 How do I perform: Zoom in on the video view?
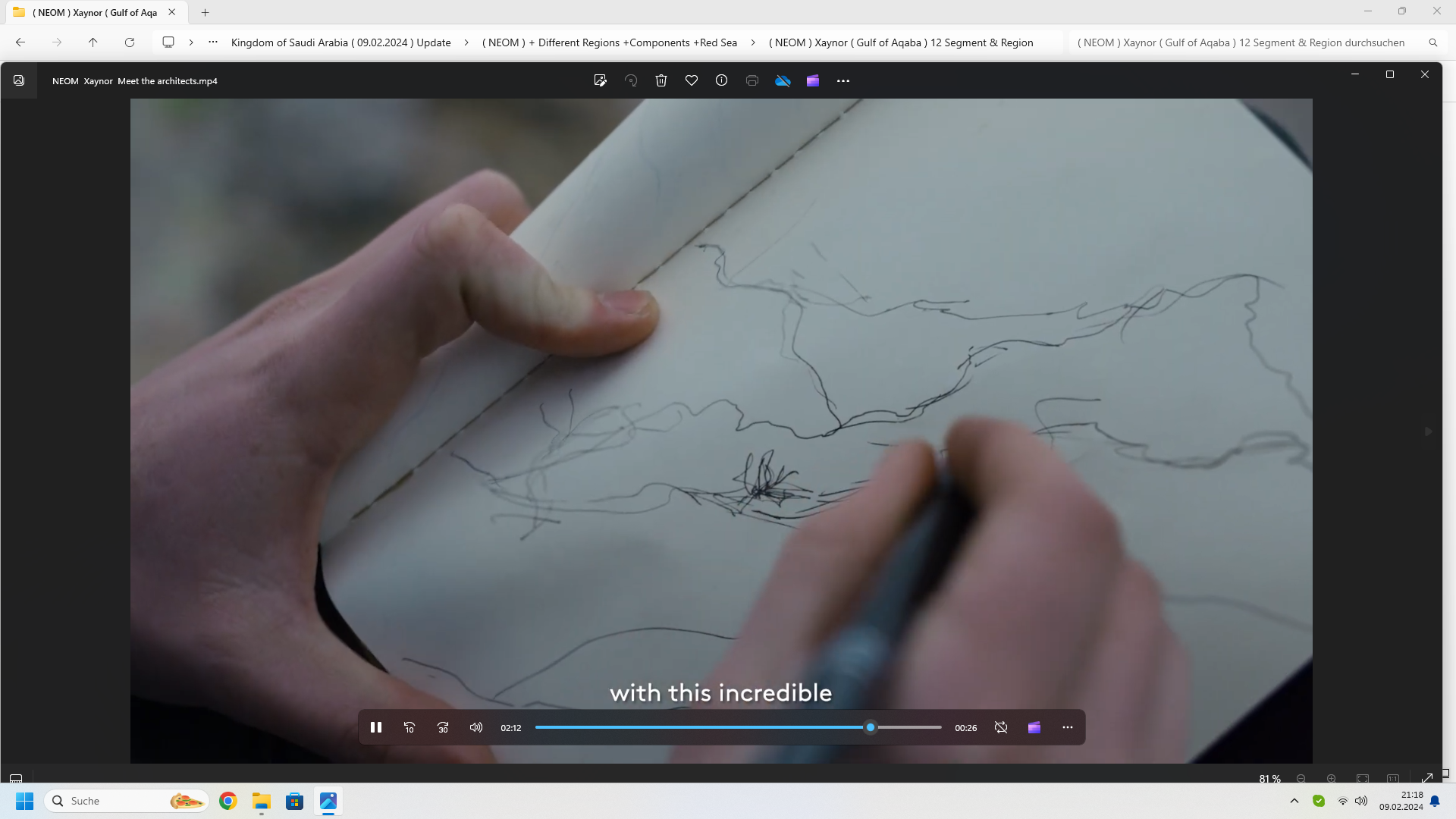1332,779
